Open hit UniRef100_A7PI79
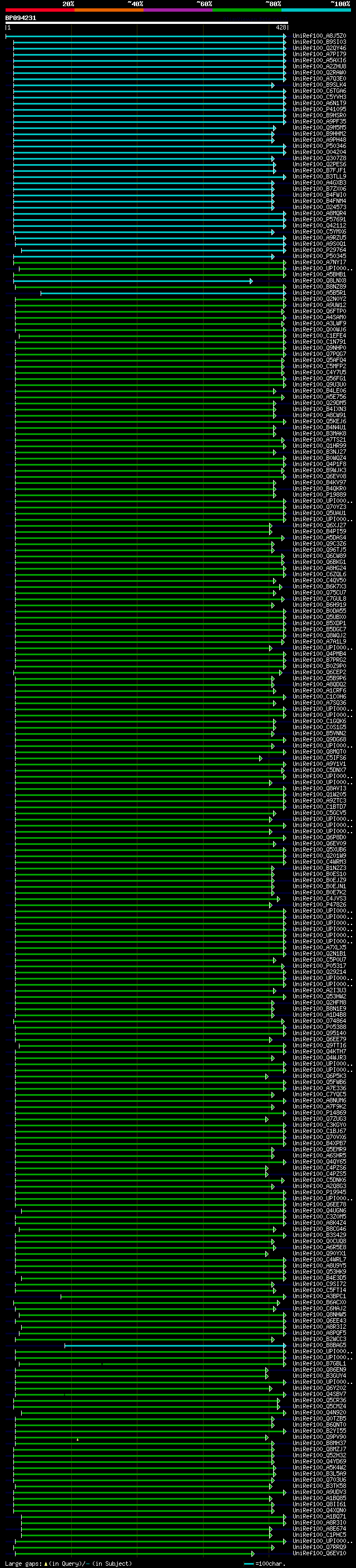 tap(319, 54)
